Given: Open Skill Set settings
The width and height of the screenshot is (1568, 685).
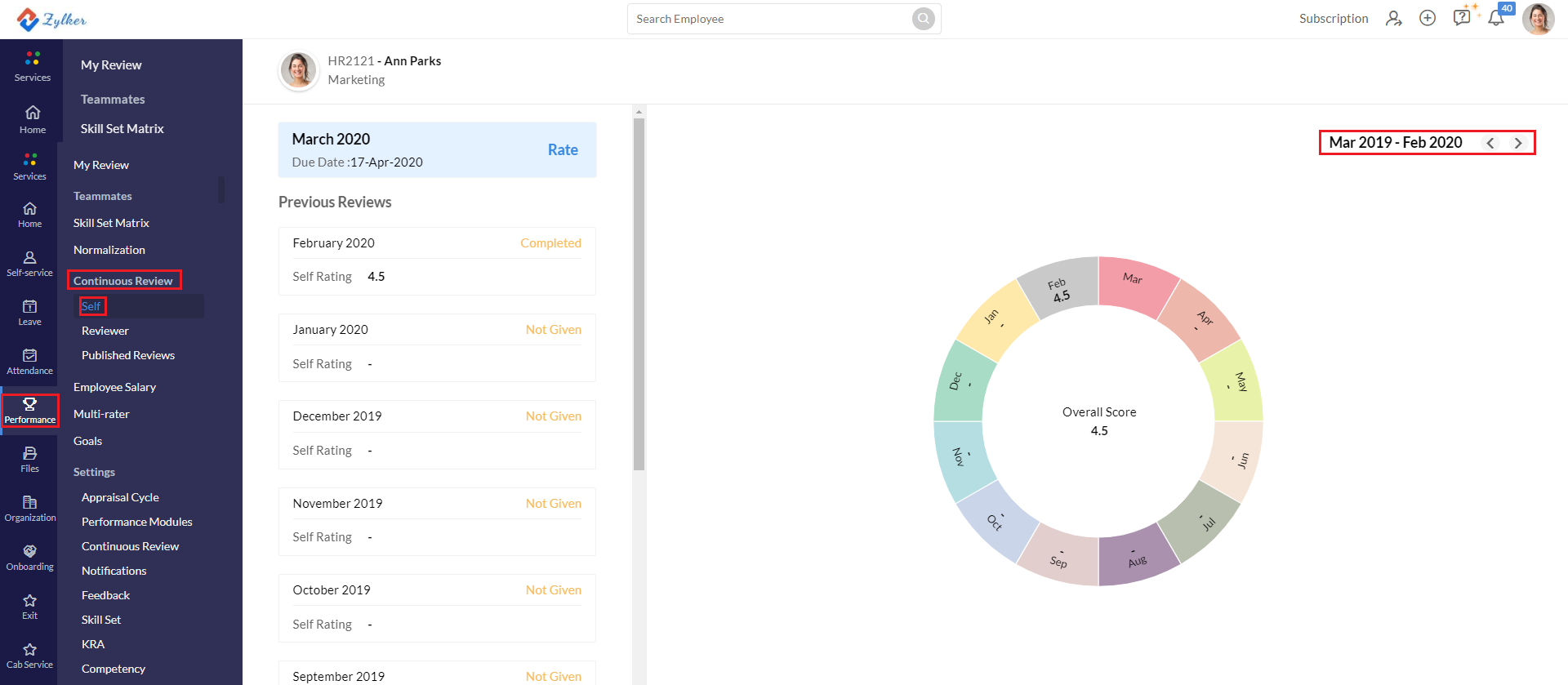Looking at the screenshot, I should pos(101,620).
